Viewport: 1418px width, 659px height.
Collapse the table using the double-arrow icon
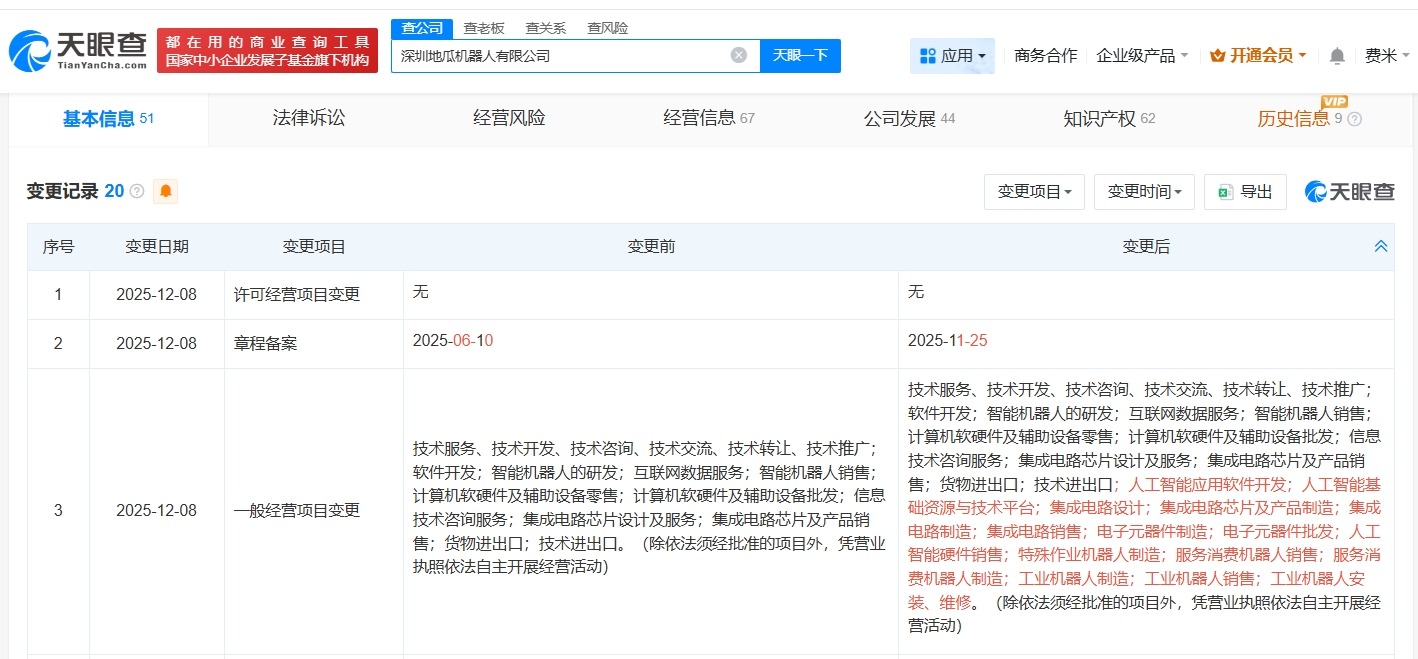(1381, 244)
